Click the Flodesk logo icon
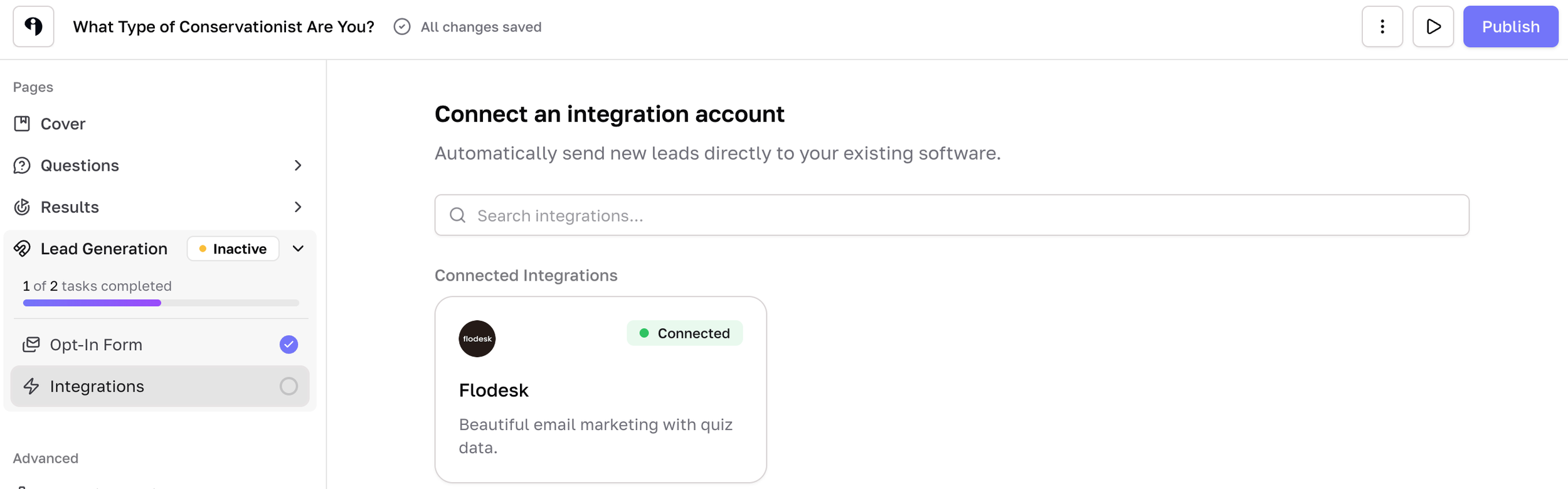 [x=477, y=338]
